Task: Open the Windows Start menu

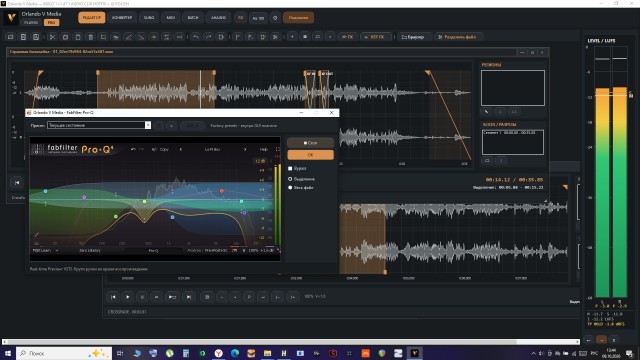Action: point(8,353)
